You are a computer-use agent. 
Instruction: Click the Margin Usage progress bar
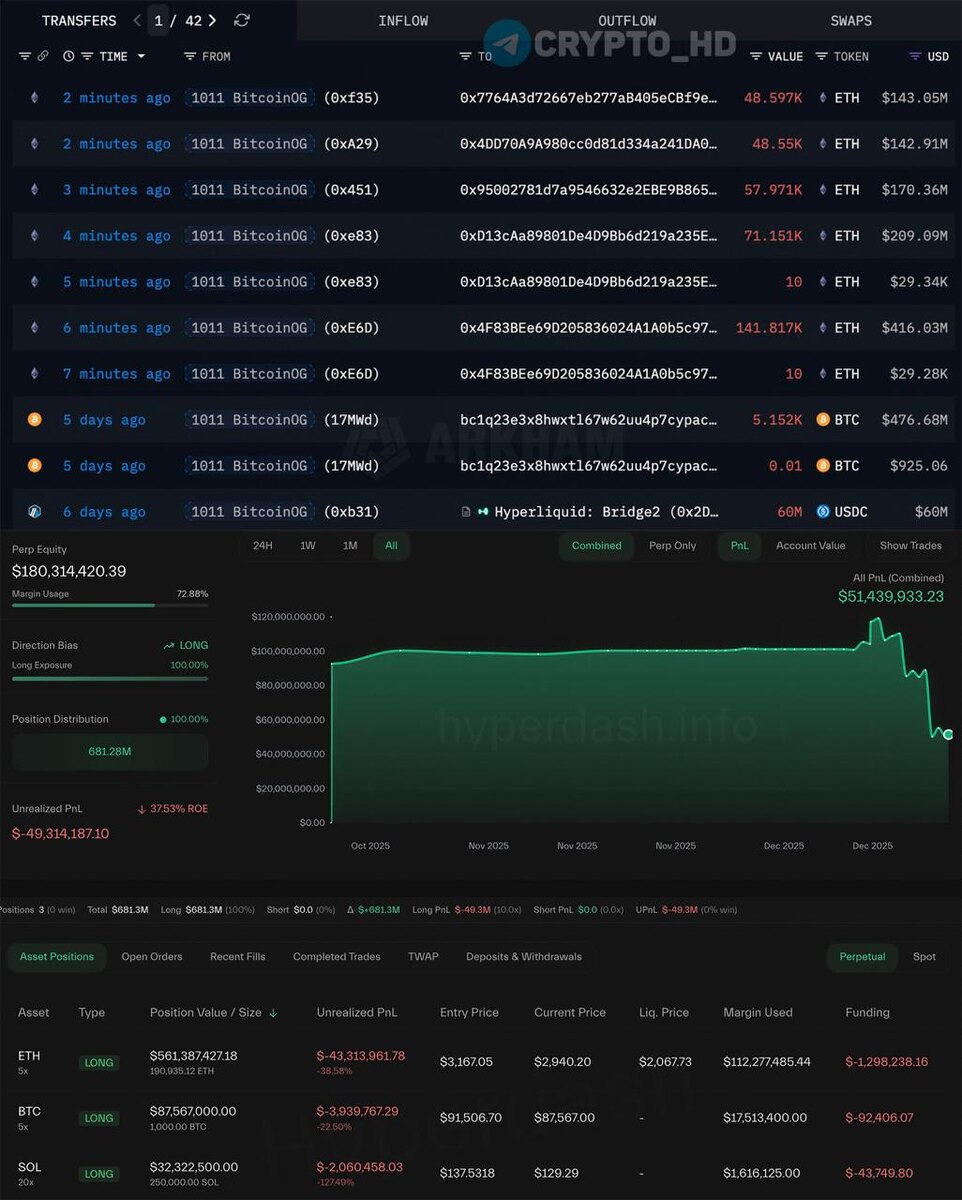click(110, 605)
